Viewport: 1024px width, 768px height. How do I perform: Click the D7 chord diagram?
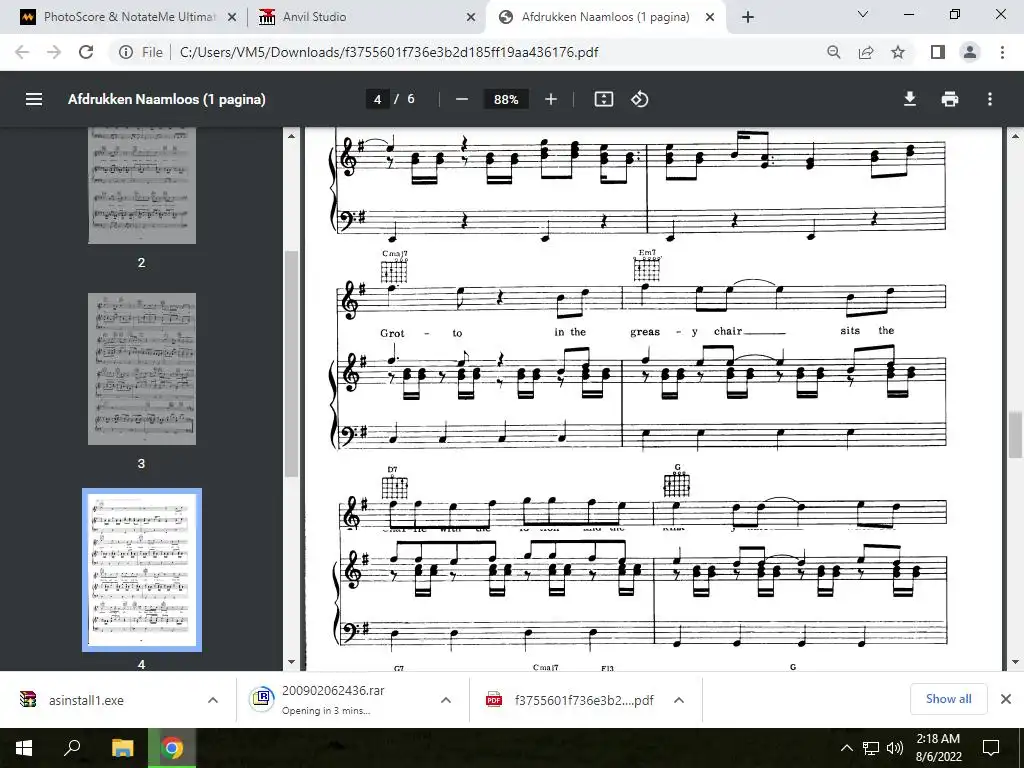(x=394, y=487)
